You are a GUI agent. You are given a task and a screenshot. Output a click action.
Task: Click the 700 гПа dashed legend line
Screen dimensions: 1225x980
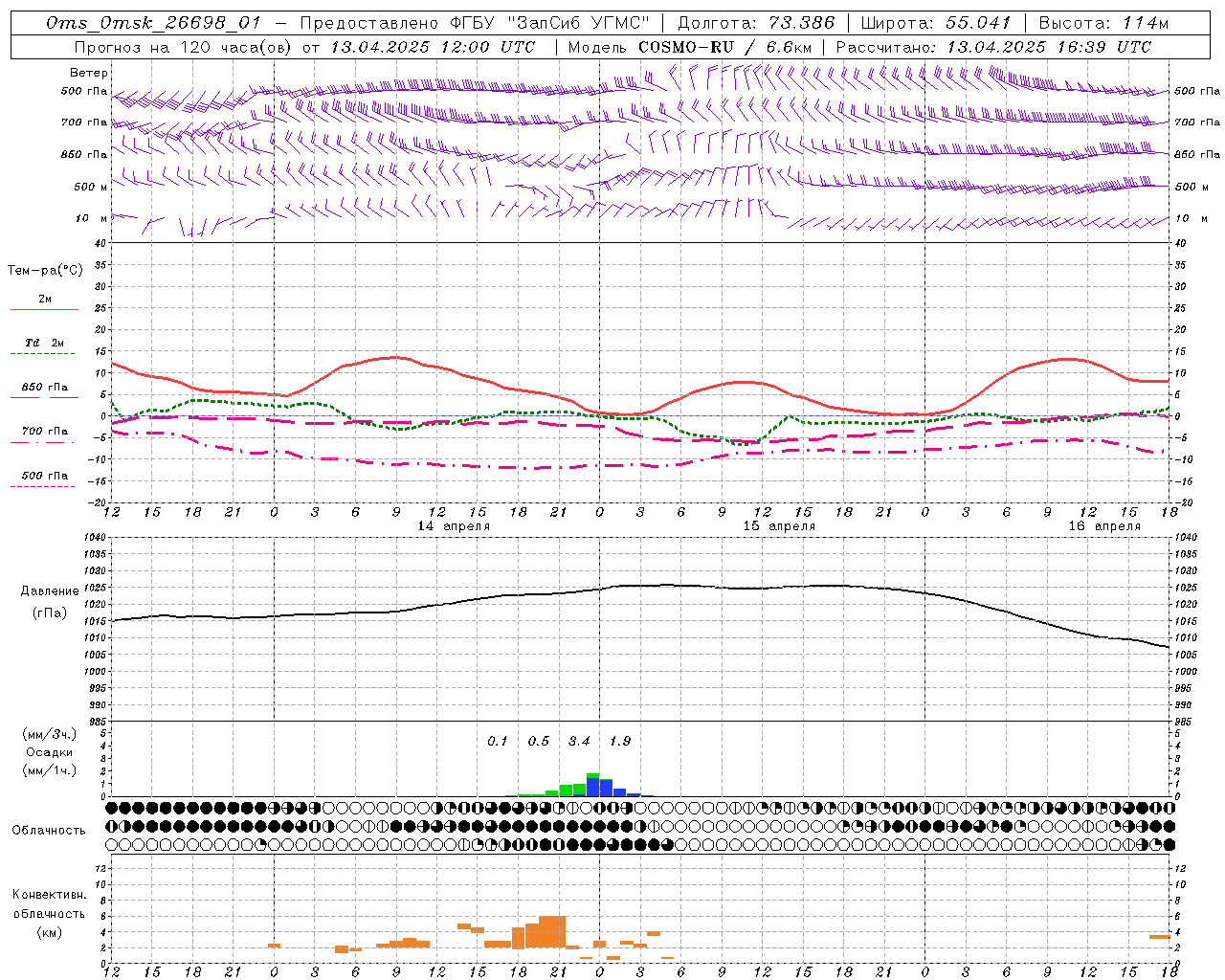tap(43, 442)
